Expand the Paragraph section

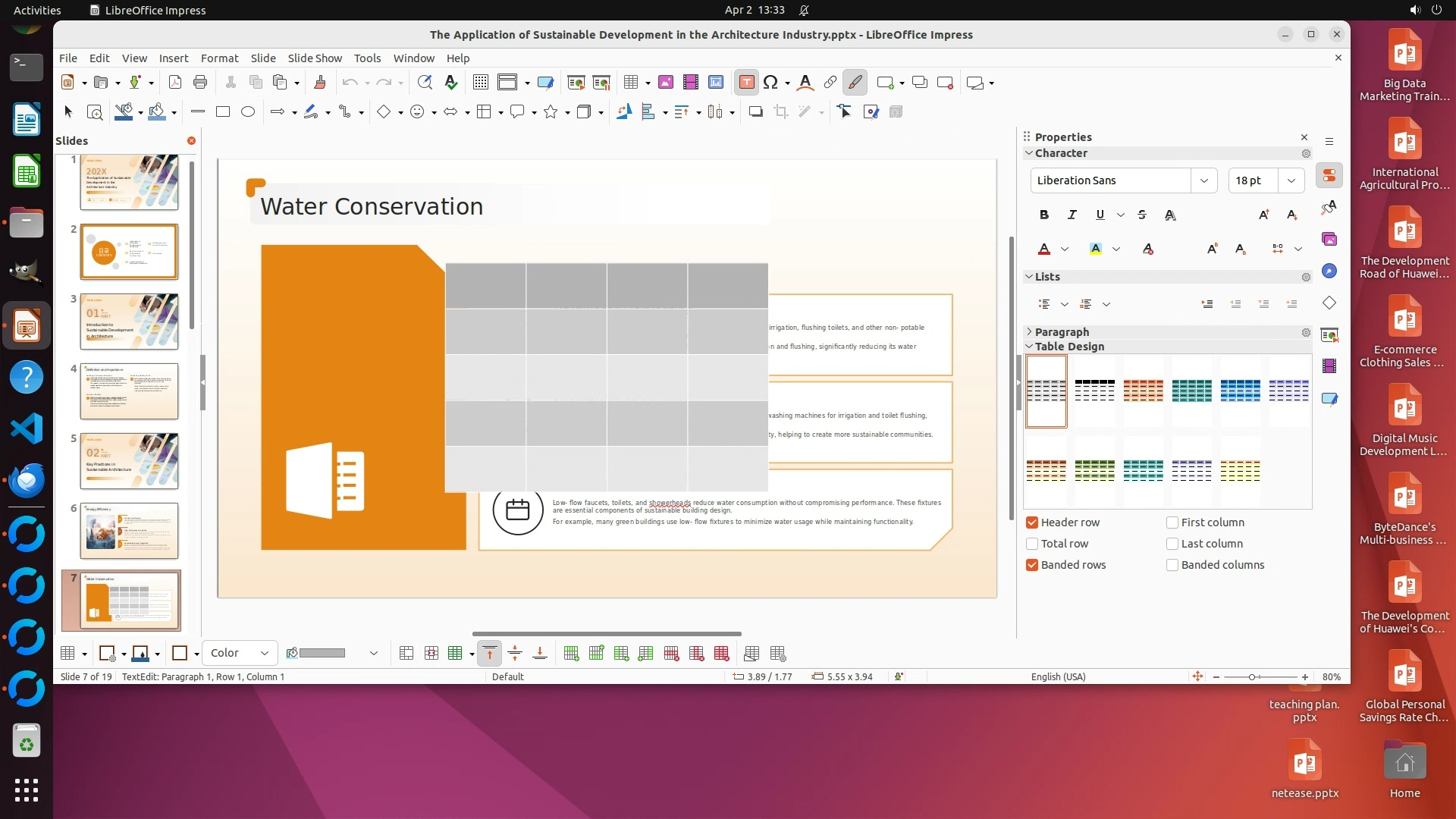1062,332
